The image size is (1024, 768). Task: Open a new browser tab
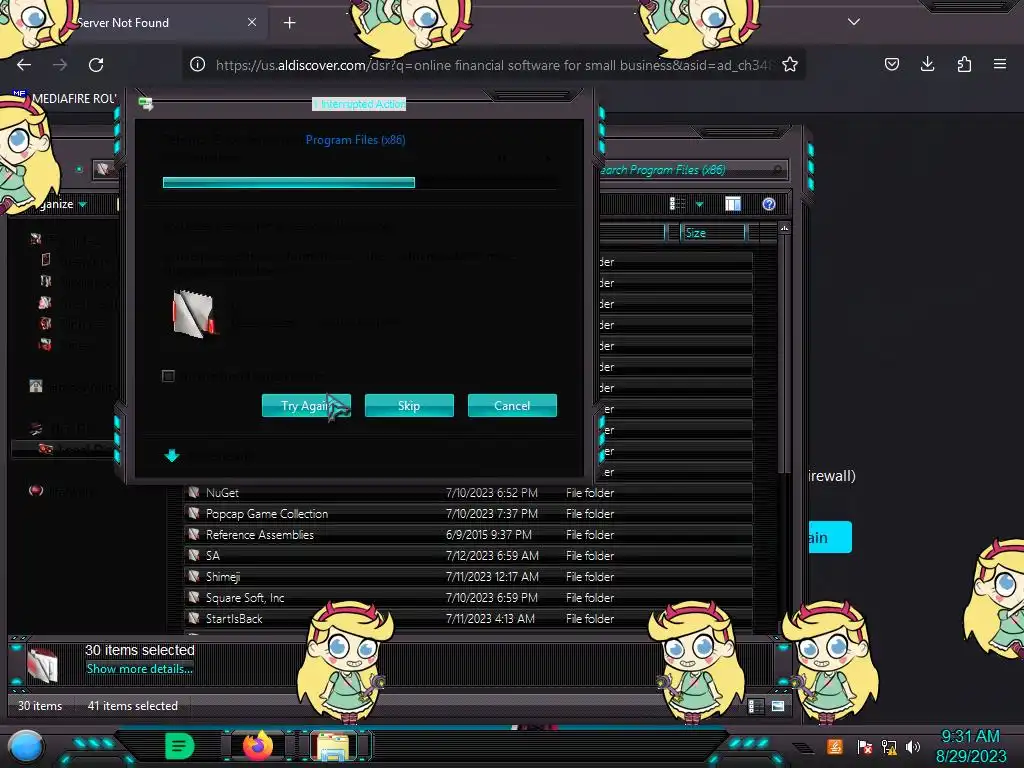(289, 23)
